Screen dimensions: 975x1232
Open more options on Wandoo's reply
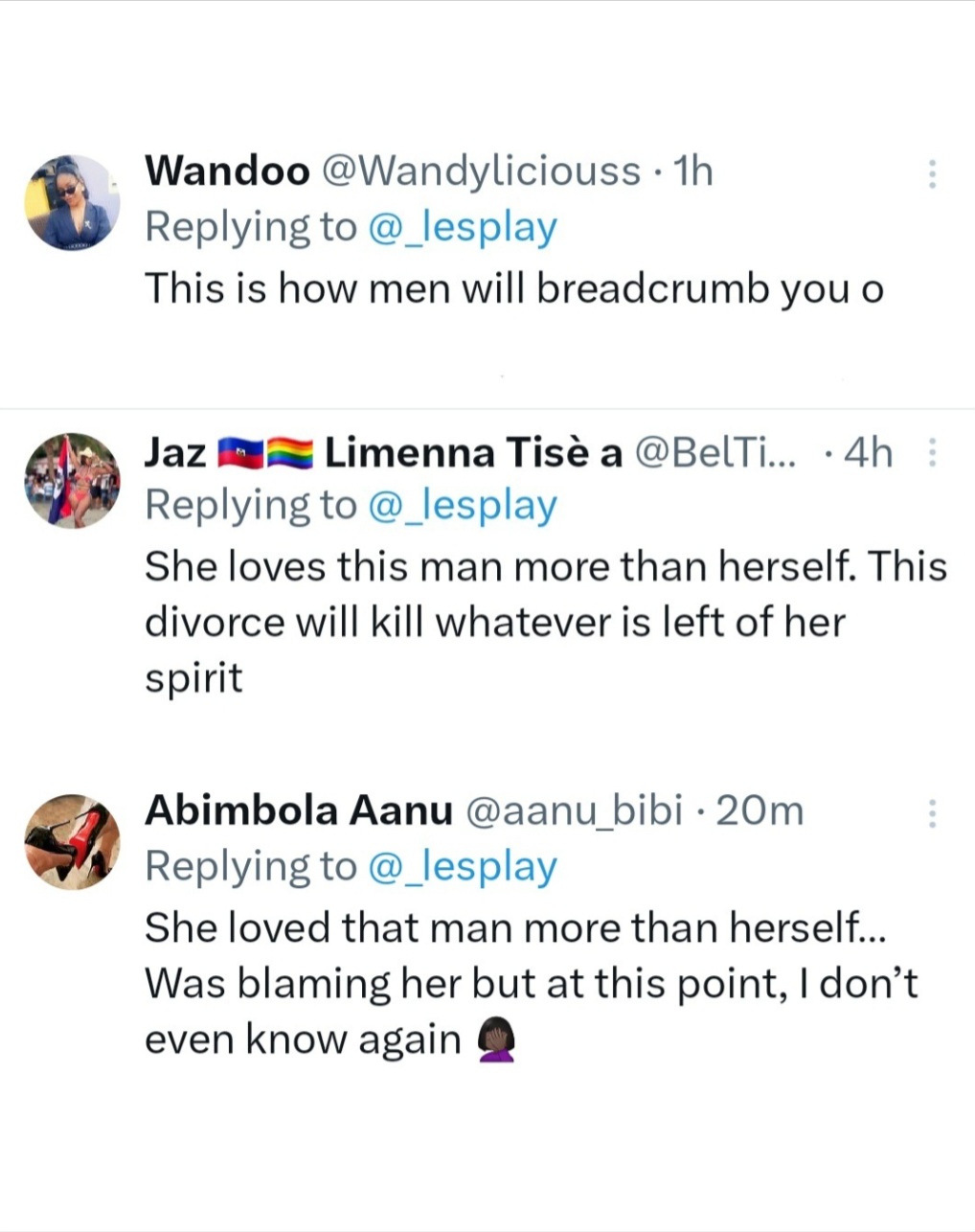point(932,173)
